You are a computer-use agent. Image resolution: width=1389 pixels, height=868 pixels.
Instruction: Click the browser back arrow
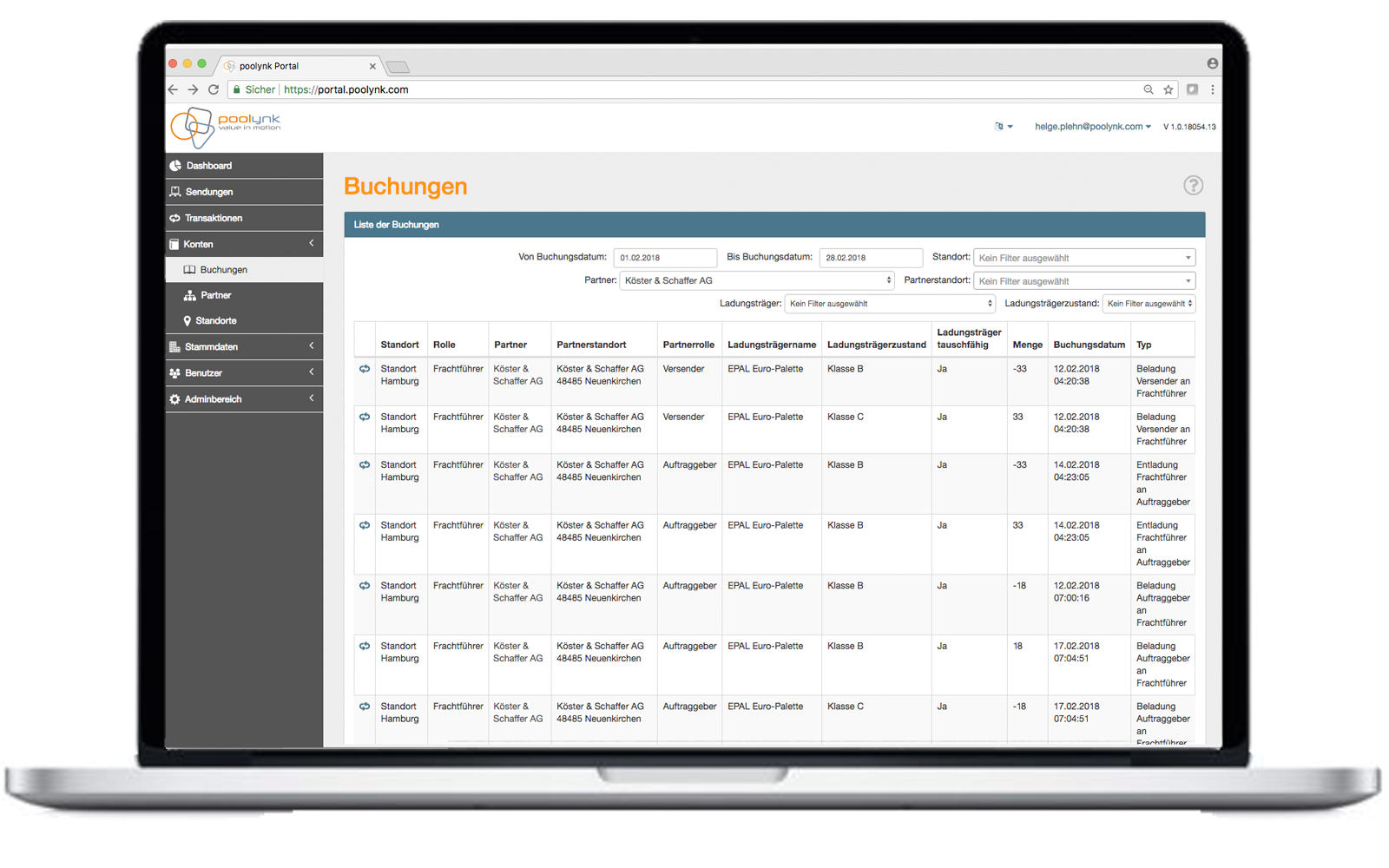pos(174,89)
